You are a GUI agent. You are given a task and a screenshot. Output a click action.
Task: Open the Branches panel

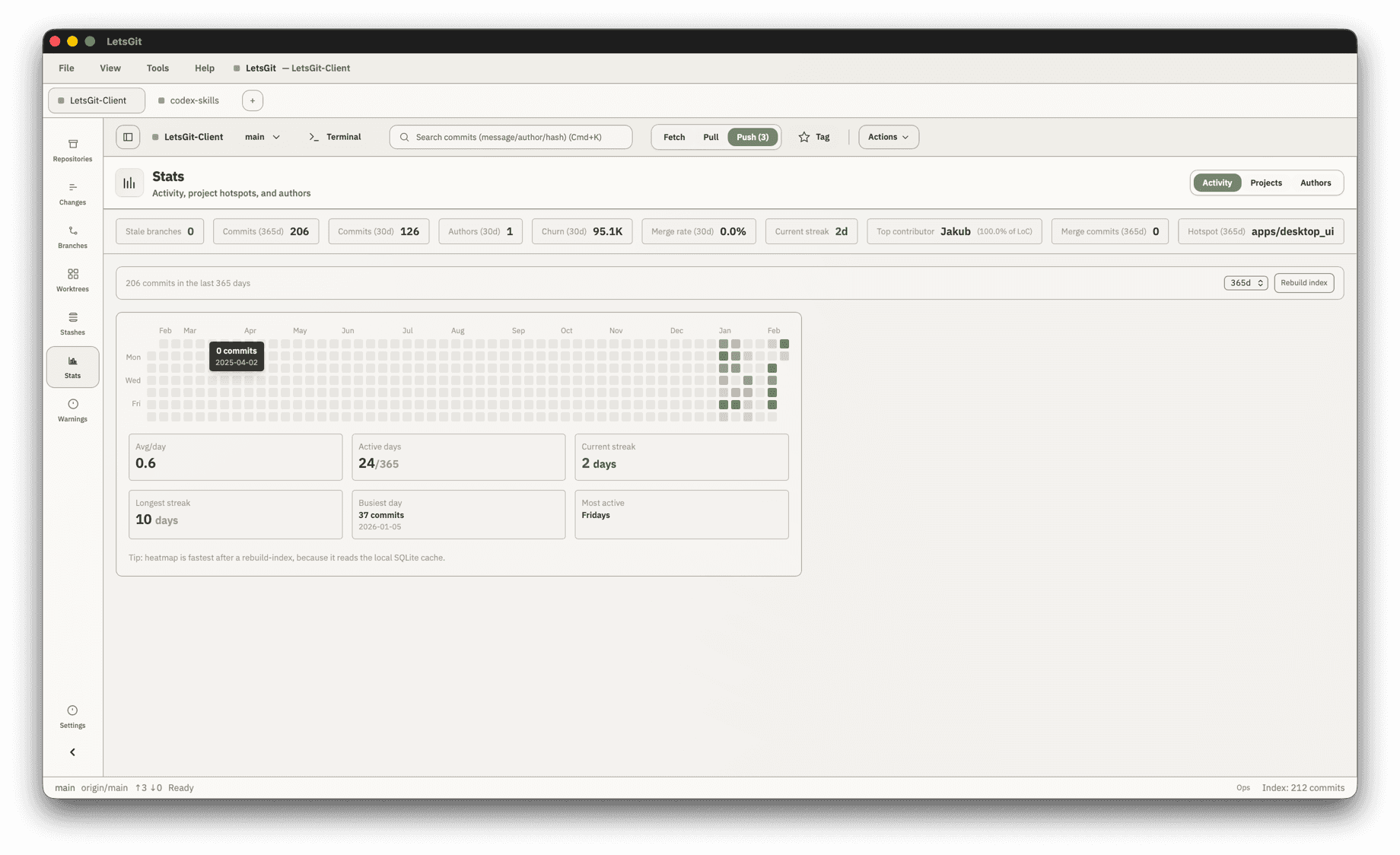point(72,236)
